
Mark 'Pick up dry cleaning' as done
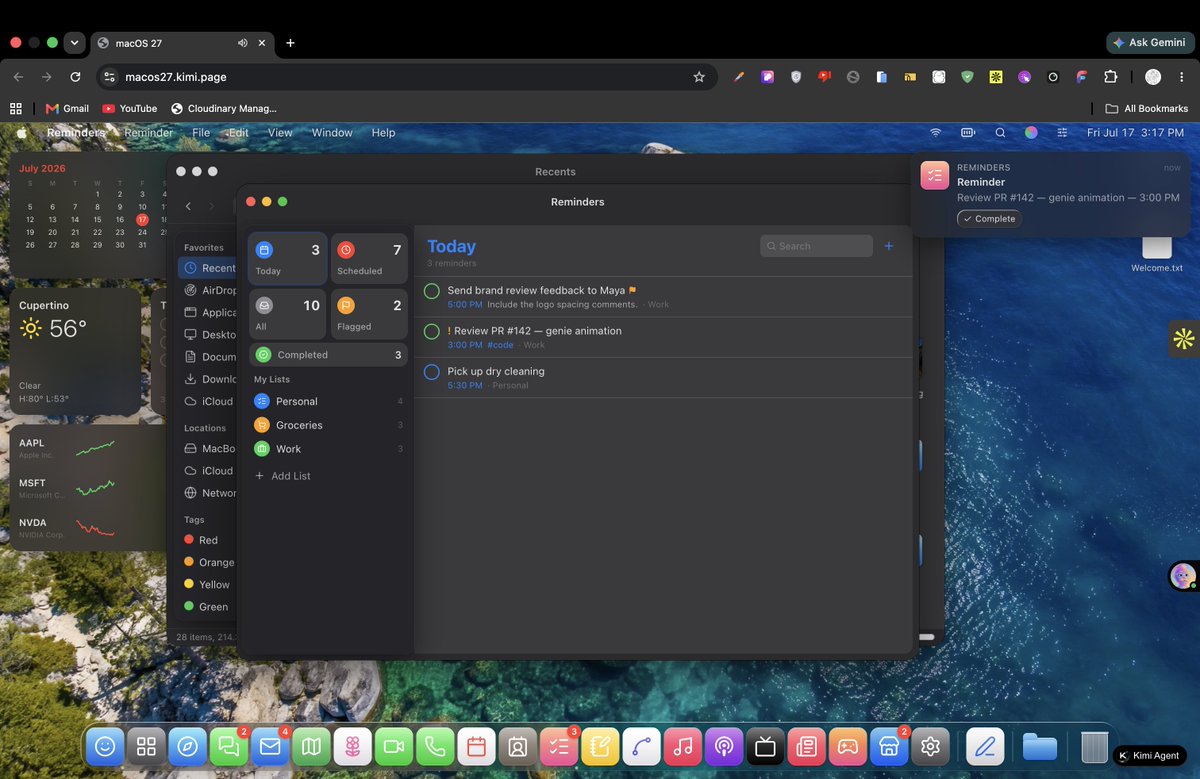coord(432,372)
